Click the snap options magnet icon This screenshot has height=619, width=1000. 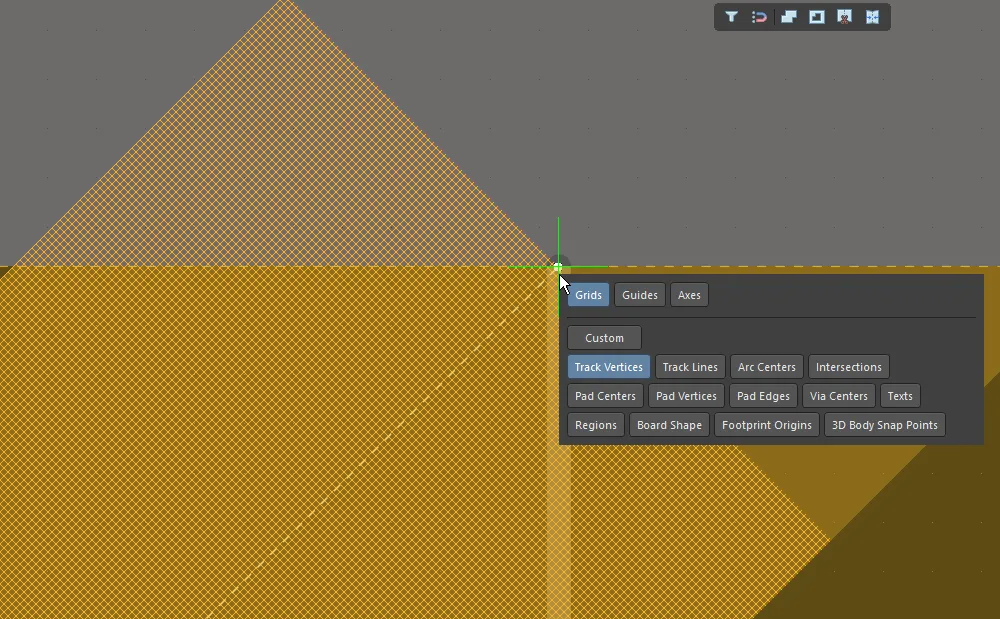coord(759,17)
